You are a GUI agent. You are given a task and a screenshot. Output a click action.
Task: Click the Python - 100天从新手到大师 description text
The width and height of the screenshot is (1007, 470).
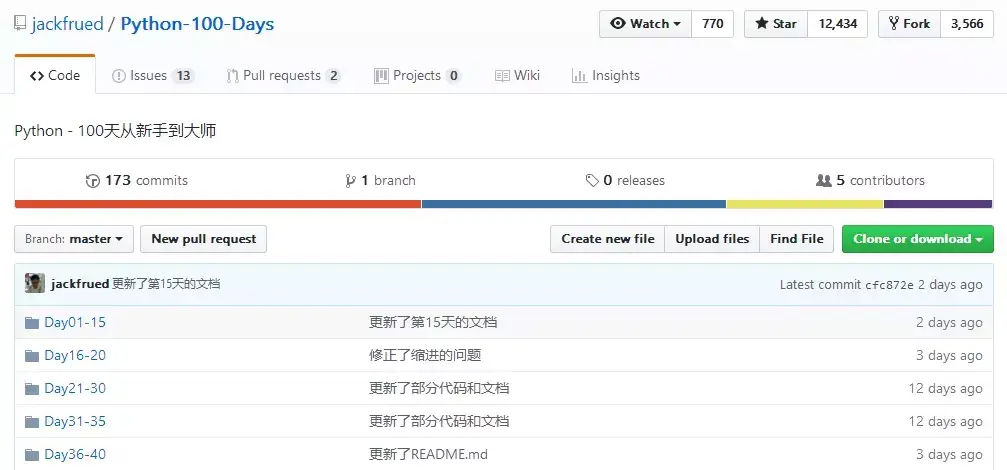click(116, 132)
